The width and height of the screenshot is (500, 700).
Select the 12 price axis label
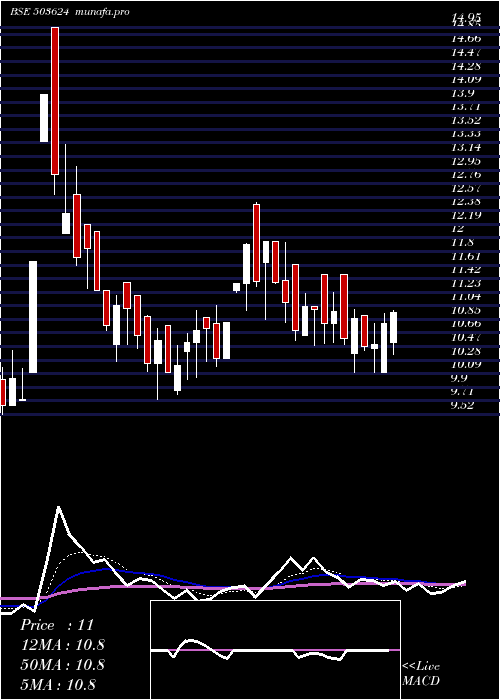click(458, 229)
